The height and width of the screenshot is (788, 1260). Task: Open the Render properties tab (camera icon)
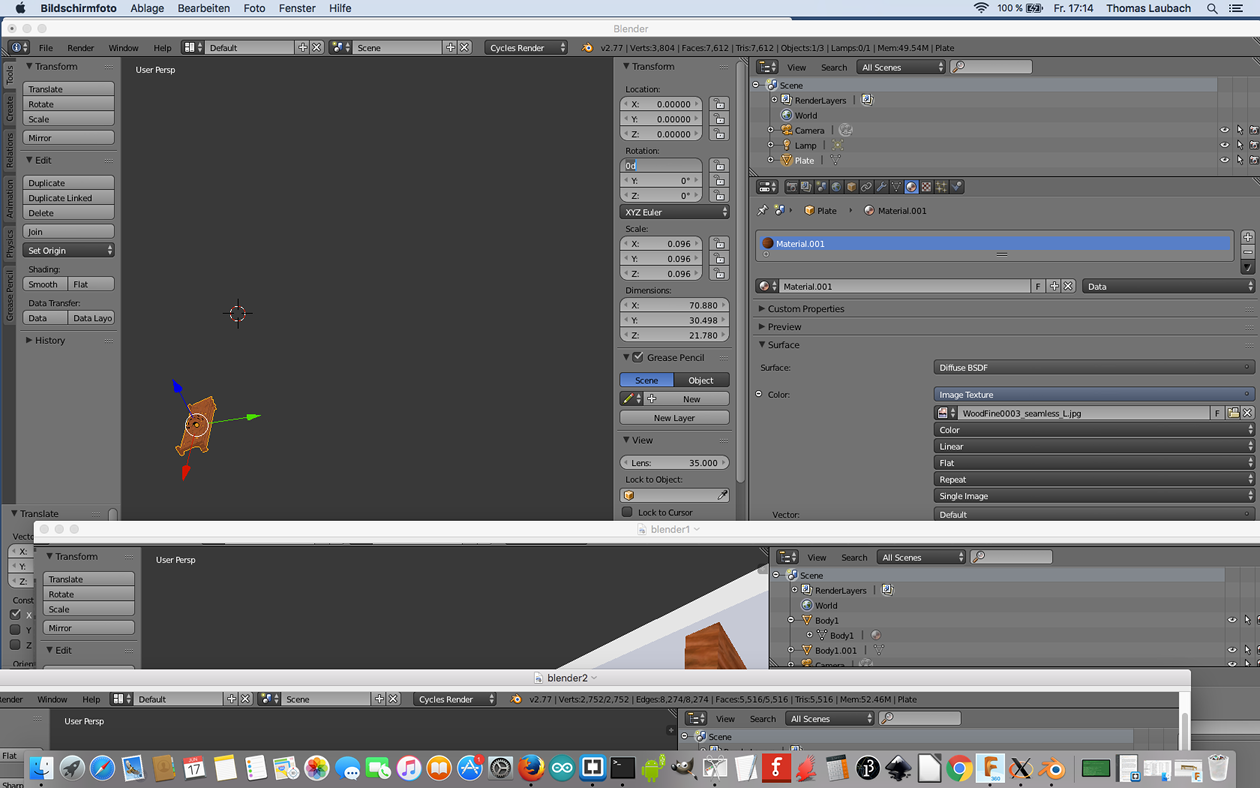point(792,187)
